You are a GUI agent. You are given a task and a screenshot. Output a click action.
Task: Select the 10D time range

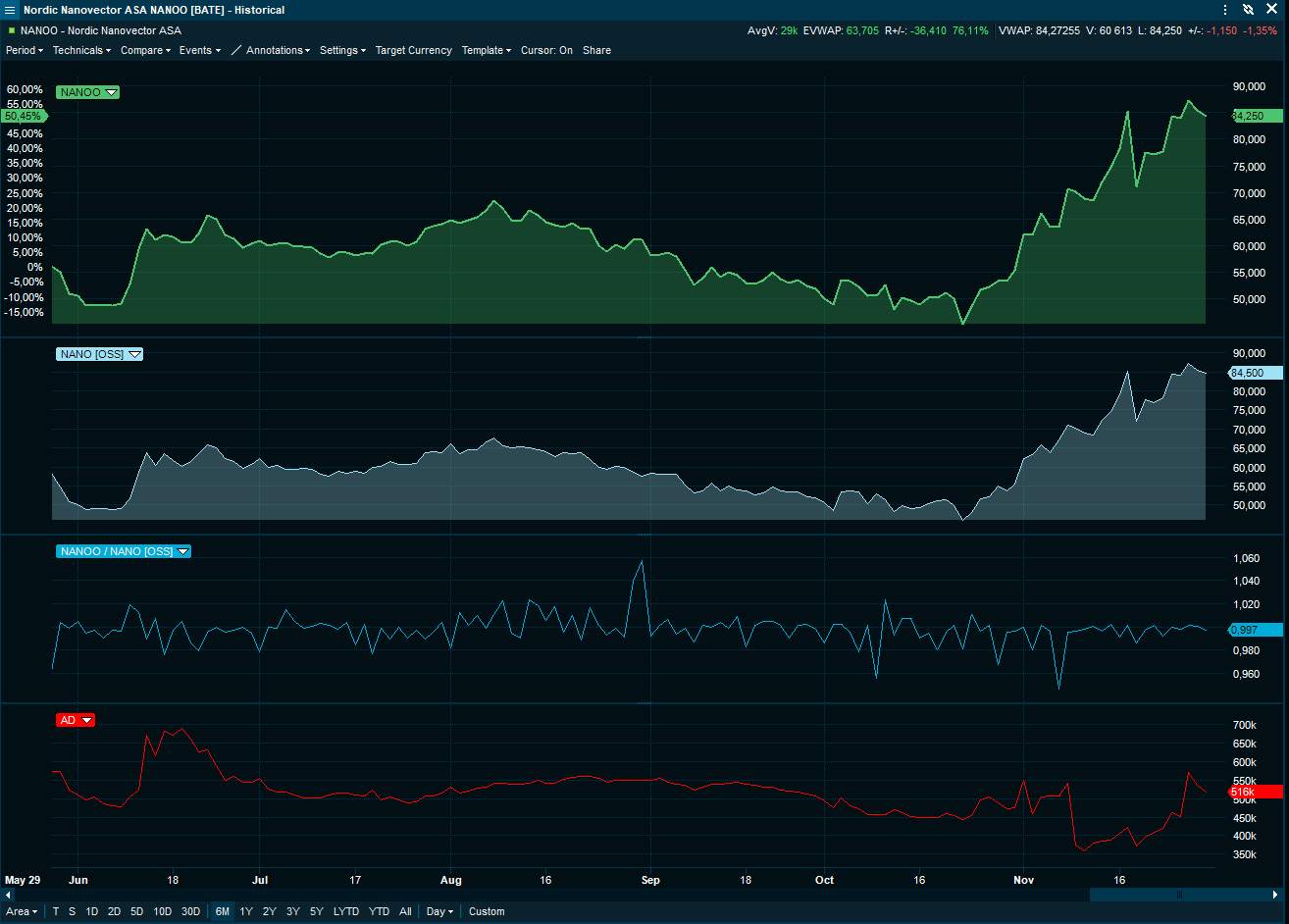pos(163,911)
